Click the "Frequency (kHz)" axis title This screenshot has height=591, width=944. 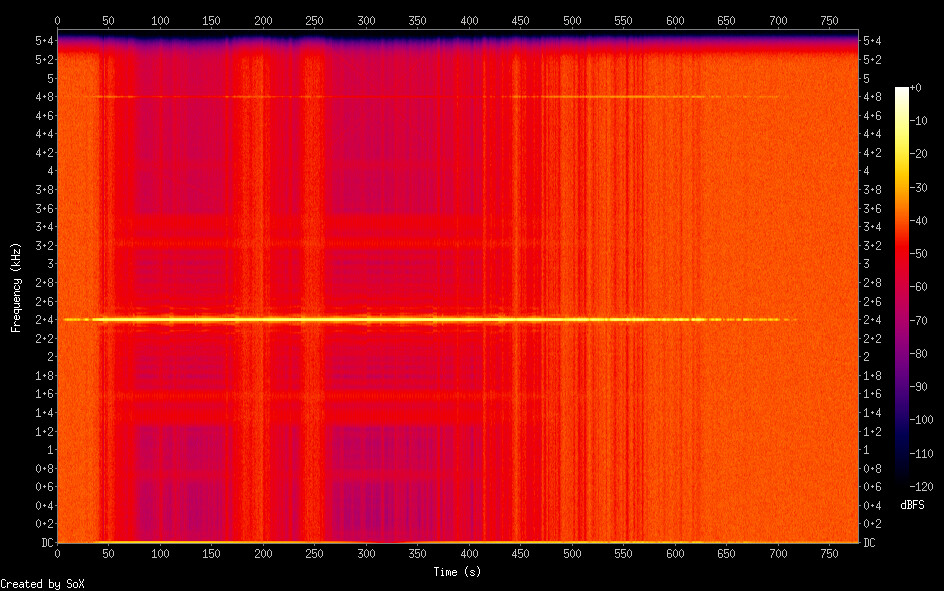15,286
